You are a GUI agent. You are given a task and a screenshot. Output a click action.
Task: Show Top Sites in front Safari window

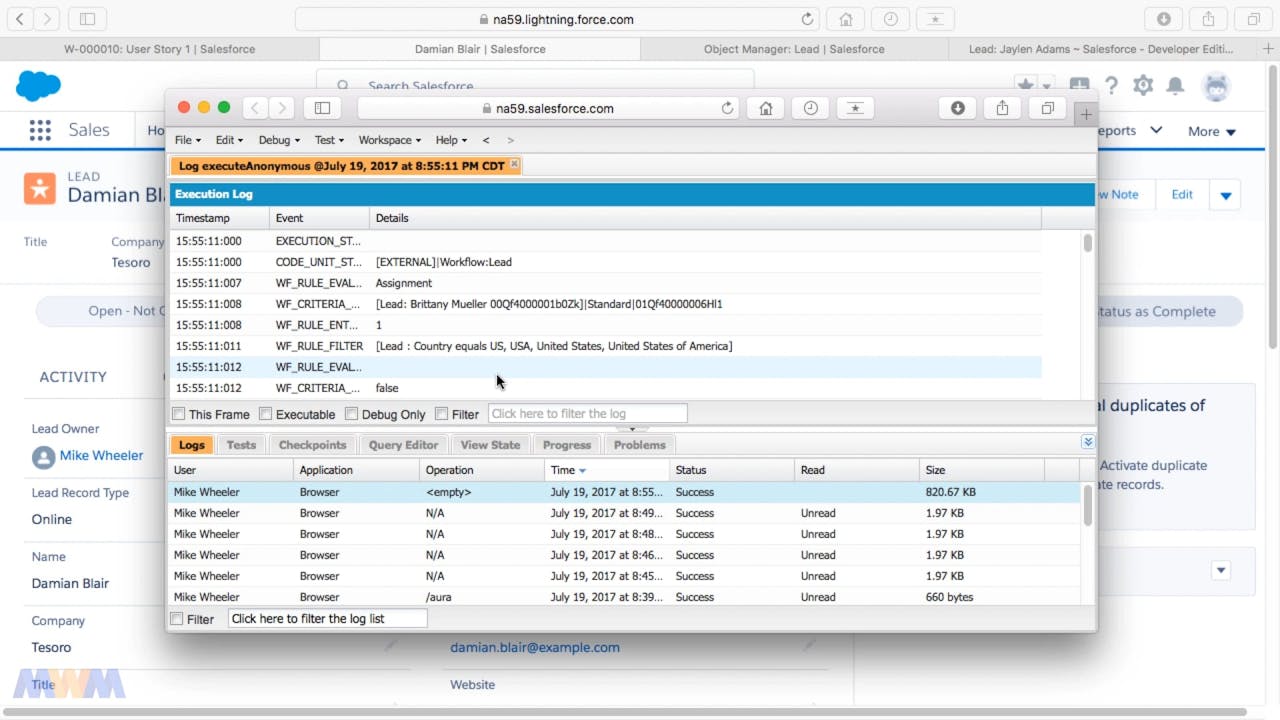pyautogui.click(x=855, y=108)
